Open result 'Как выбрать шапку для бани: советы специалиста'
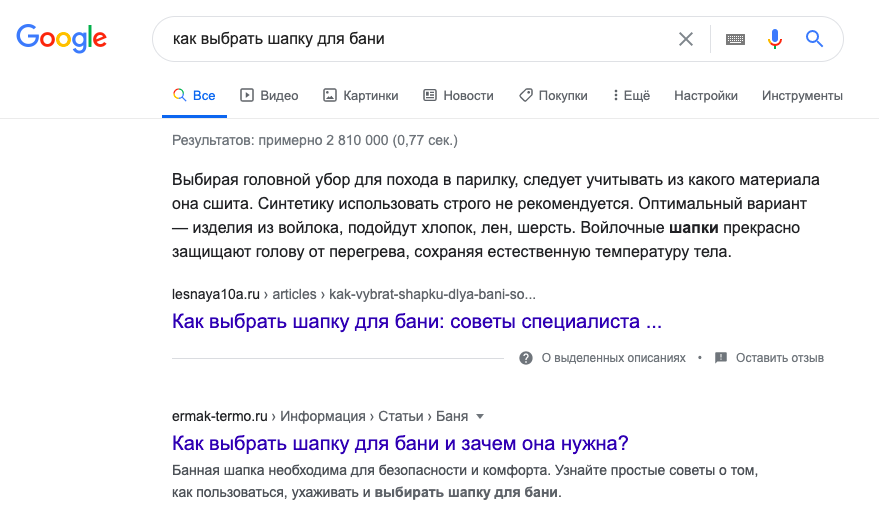879x521 pixels. pyautogui.click(x=417, y=321)
